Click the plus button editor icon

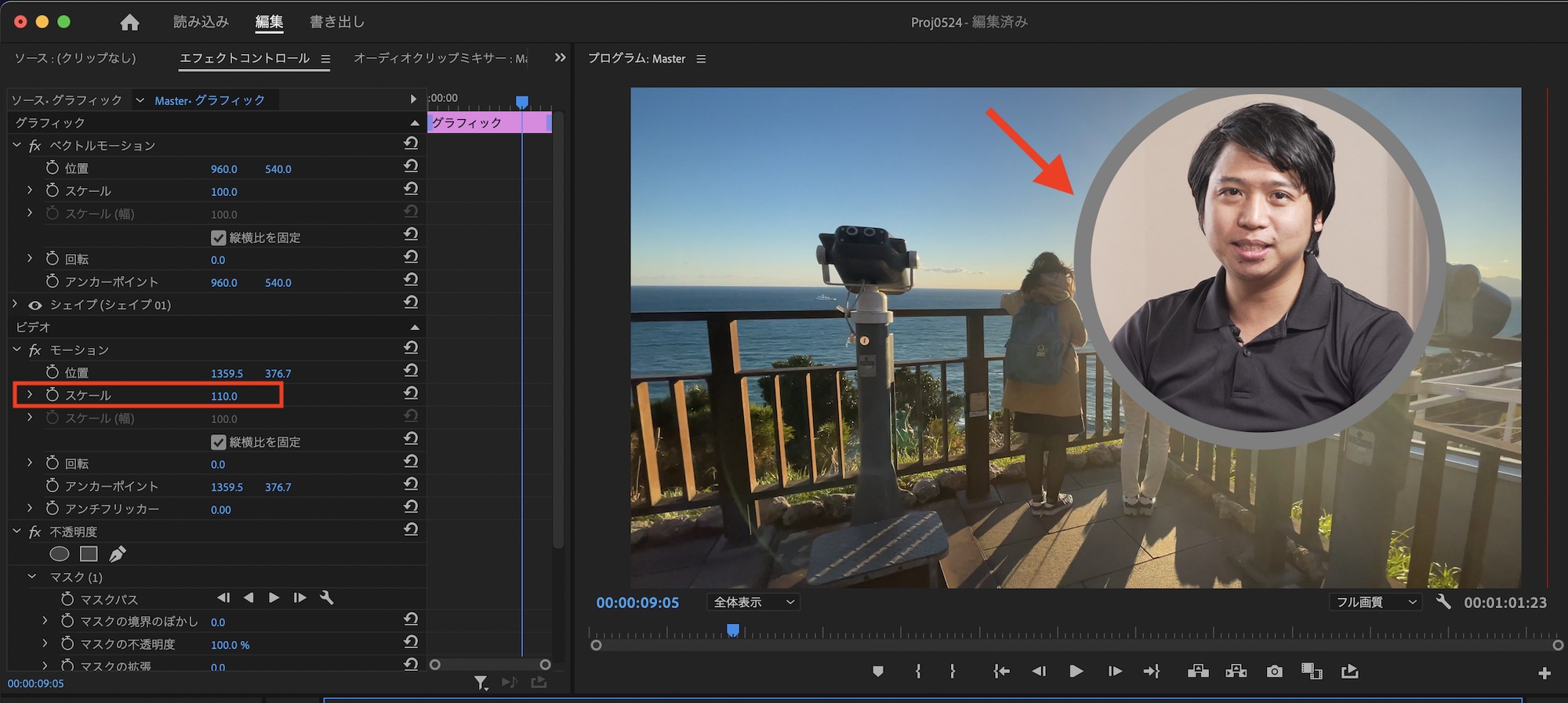pyautogui.click(x=1544, y=673)
